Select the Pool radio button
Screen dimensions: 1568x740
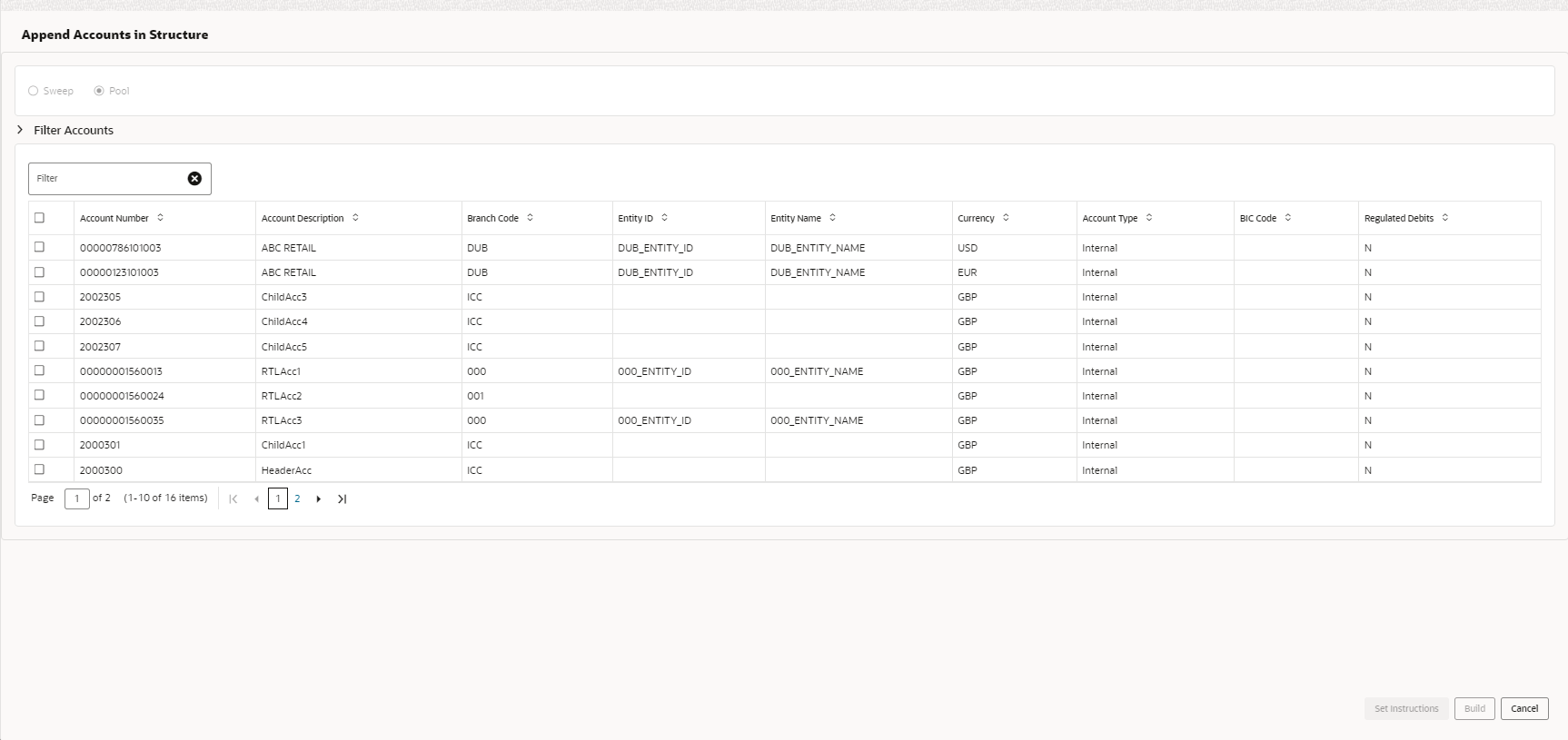pyautogui.click(x=99, y=91)
